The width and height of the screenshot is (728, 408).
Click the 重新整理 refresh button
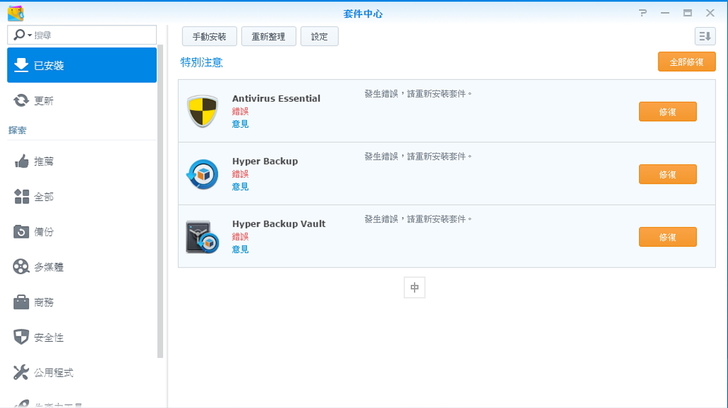coord(268,36)
